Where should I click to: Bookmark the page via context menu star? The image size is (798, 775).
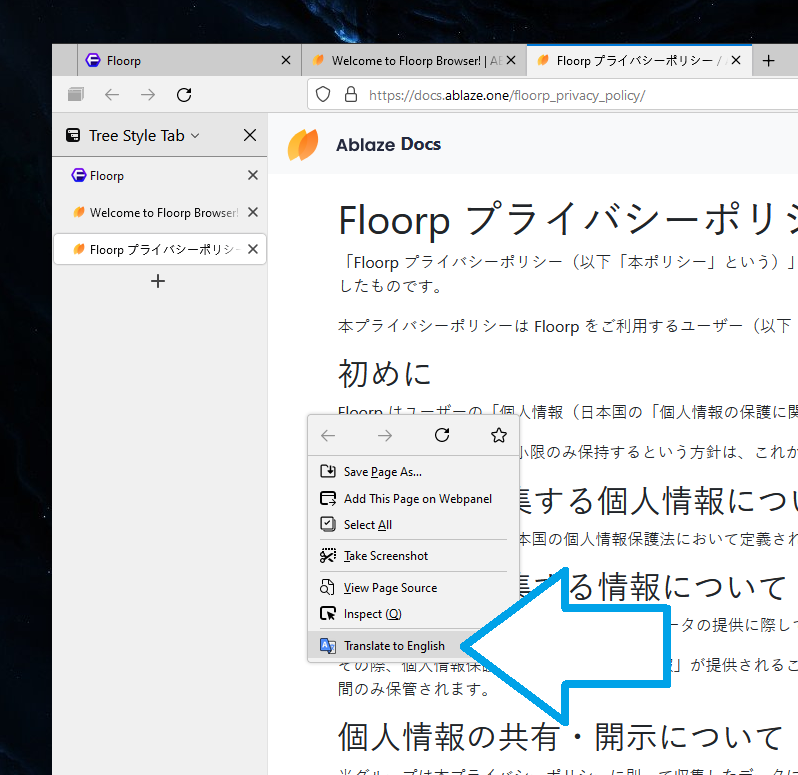[499, 435]
